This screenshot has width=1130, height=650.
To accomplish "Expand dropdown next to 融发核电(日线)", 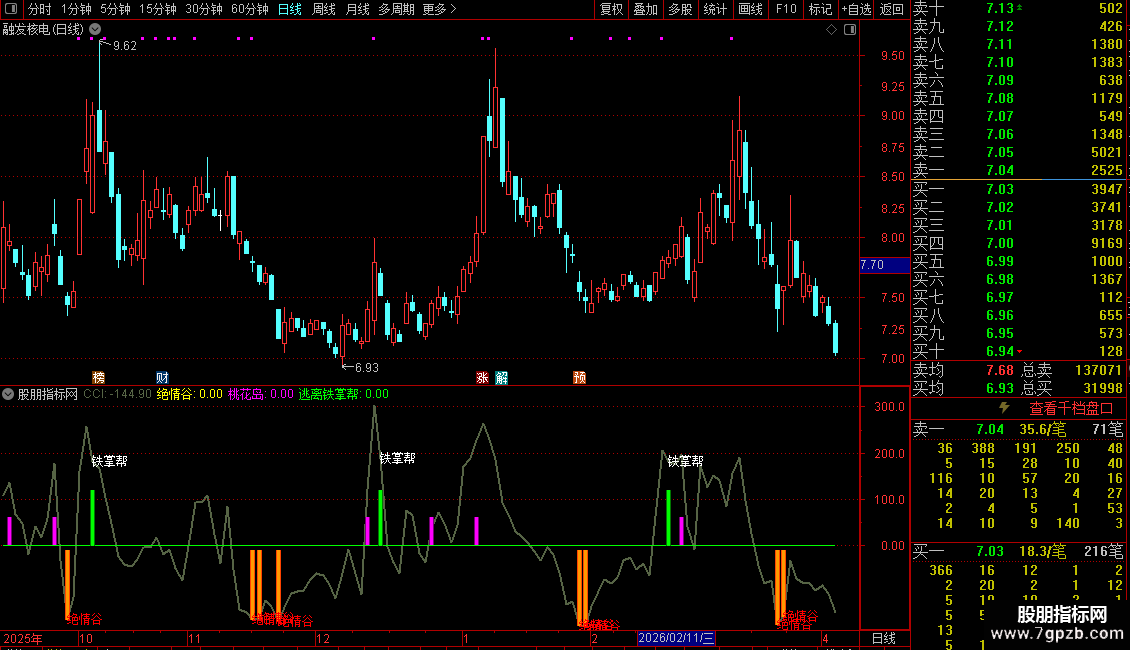I will tap(95, 30).
